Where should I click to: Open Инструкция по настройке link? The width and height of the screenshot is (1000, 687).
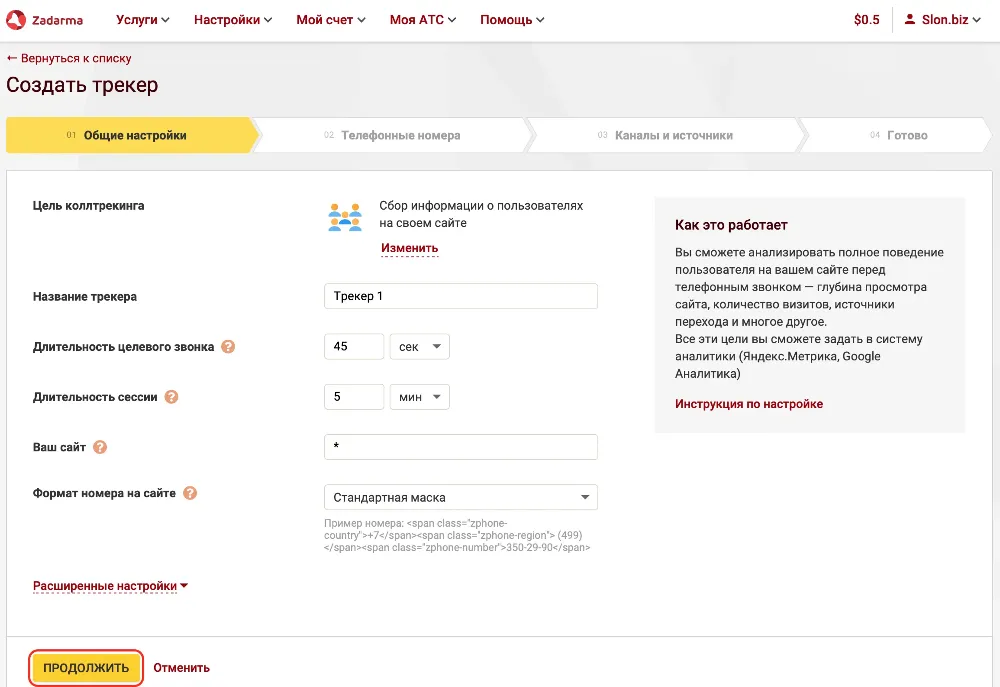(749, 404)
